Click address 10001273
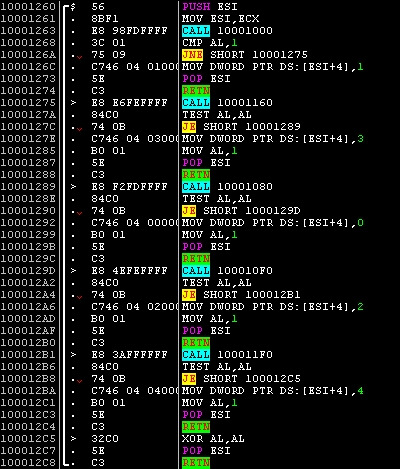Viewport: 400px width, 469px height. (x=28, y=78)
